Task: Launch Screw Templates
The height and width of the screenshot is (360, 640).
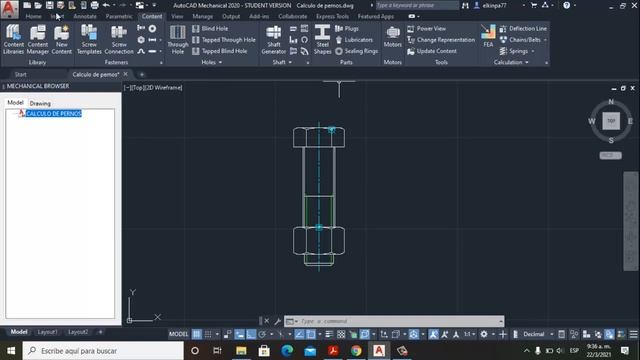Action: click(89, 39)
